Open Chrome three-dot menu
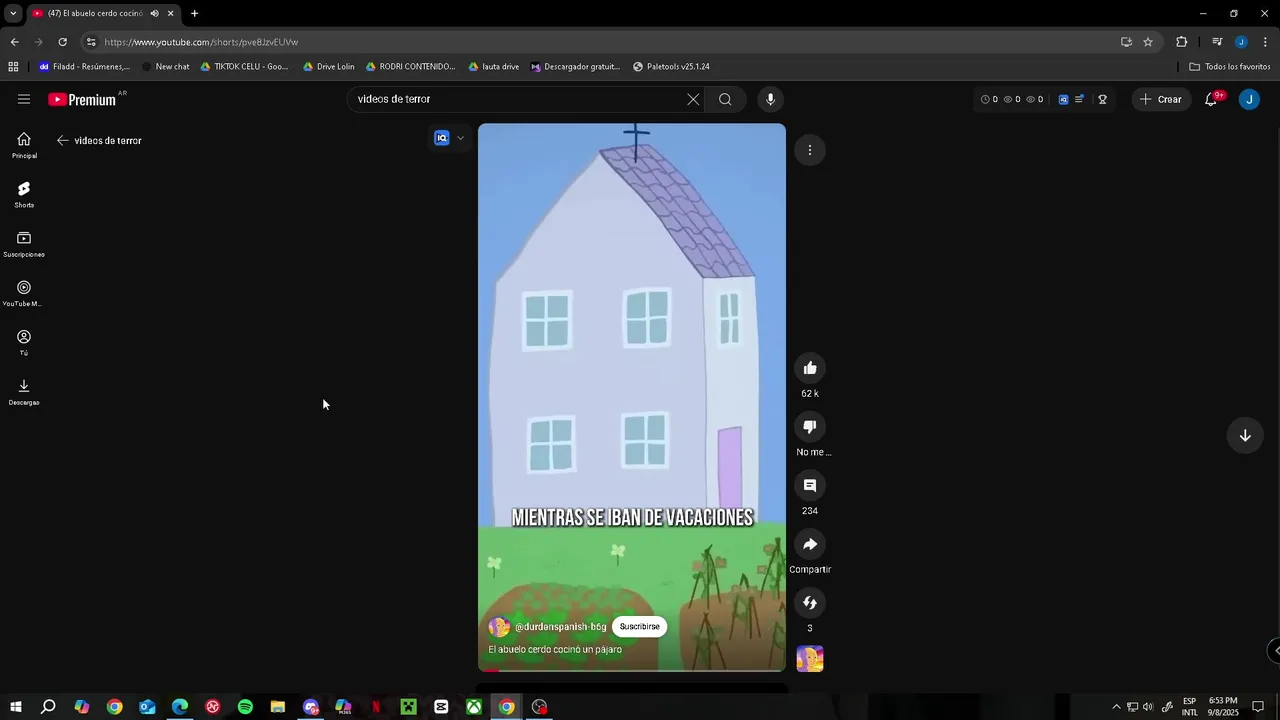 click(x=1265, y=42)
